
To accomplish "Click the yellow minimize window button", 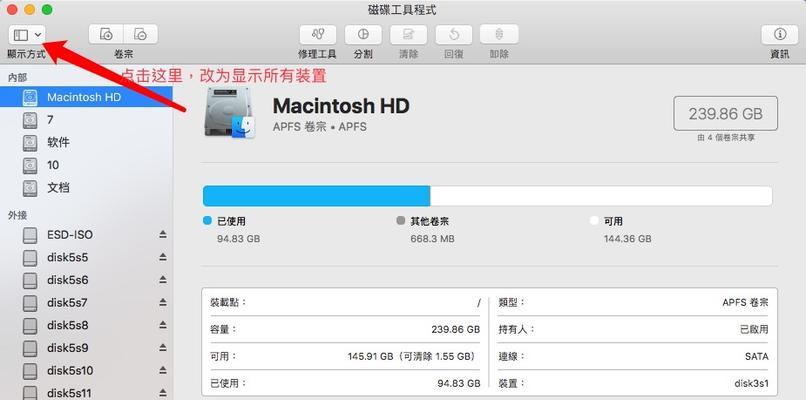I will coord(30,9).
